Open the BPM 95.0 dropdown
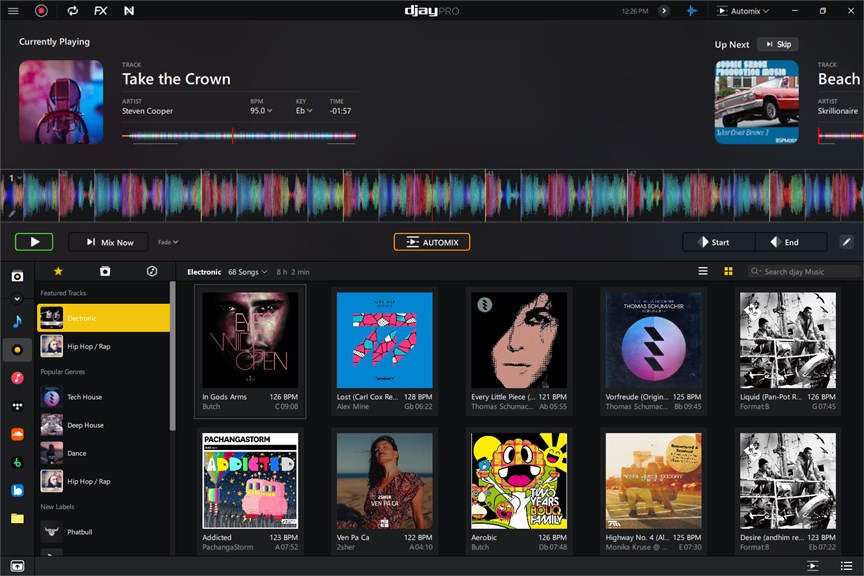 [261, 111]
